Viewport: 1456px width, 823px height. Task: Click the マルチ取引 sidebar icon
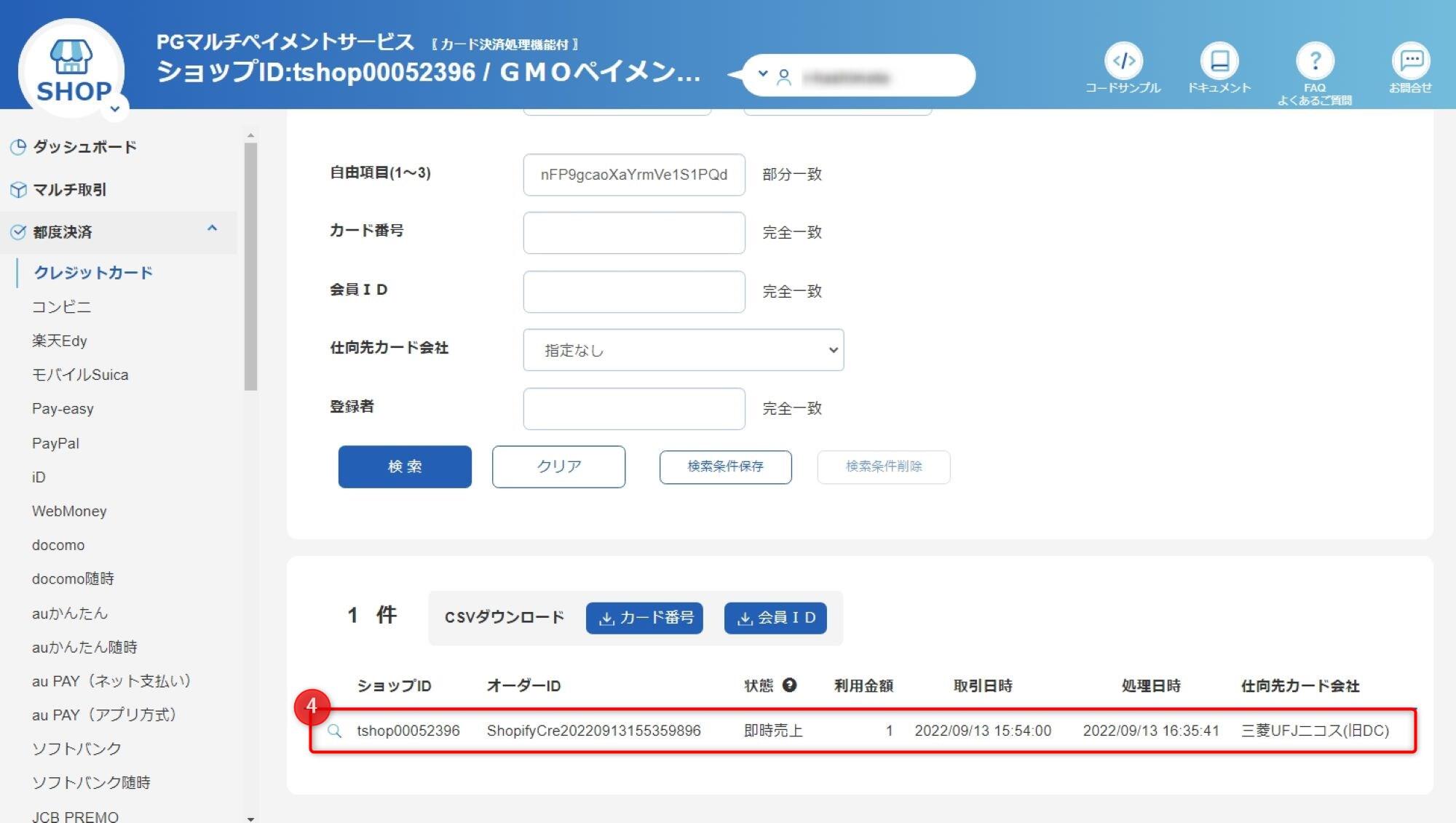[x=17, y=190]
